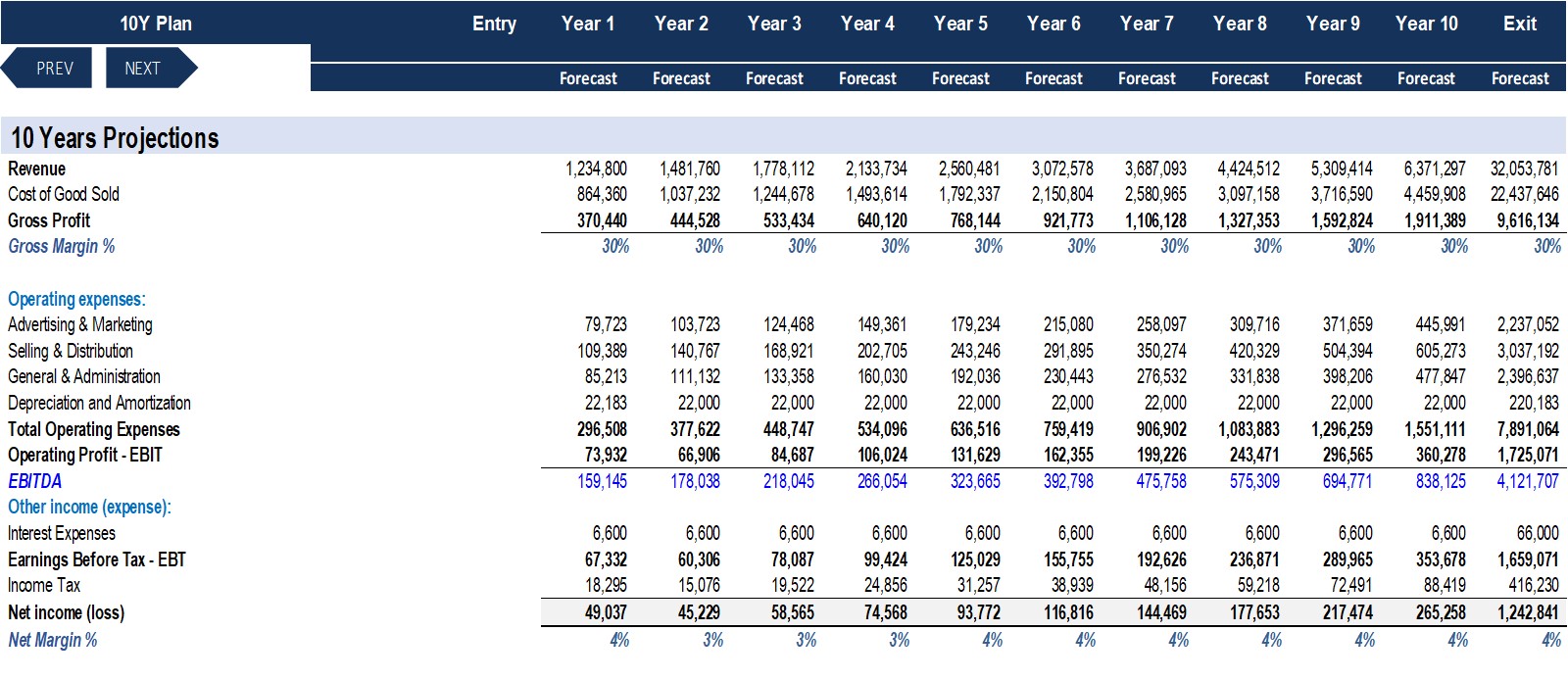Select Year 1 revenue cell 1,234,800
This screenshot has height=680, width=1568.
click(596, 169)
